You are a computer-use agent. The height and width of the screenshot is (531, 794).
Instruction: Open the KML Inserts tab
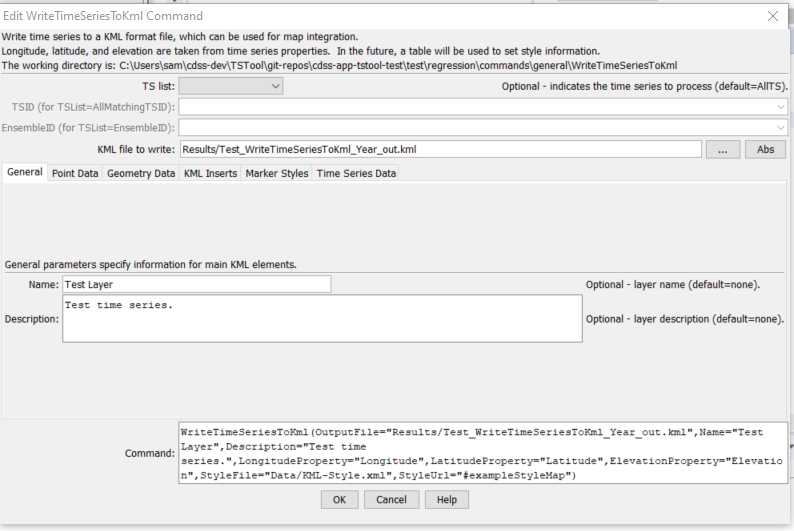210,173
